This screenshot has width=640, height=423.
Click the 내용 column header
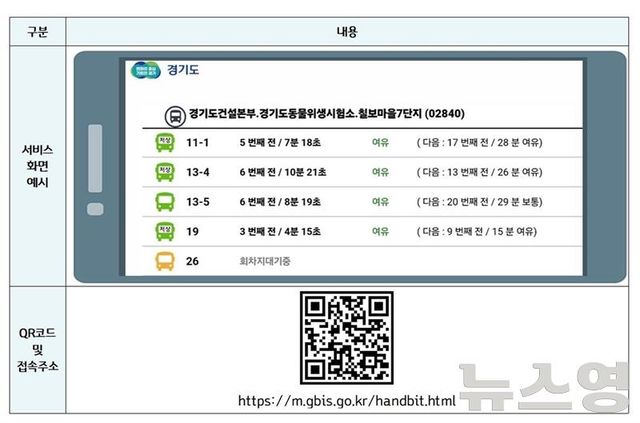coord(346,32)
